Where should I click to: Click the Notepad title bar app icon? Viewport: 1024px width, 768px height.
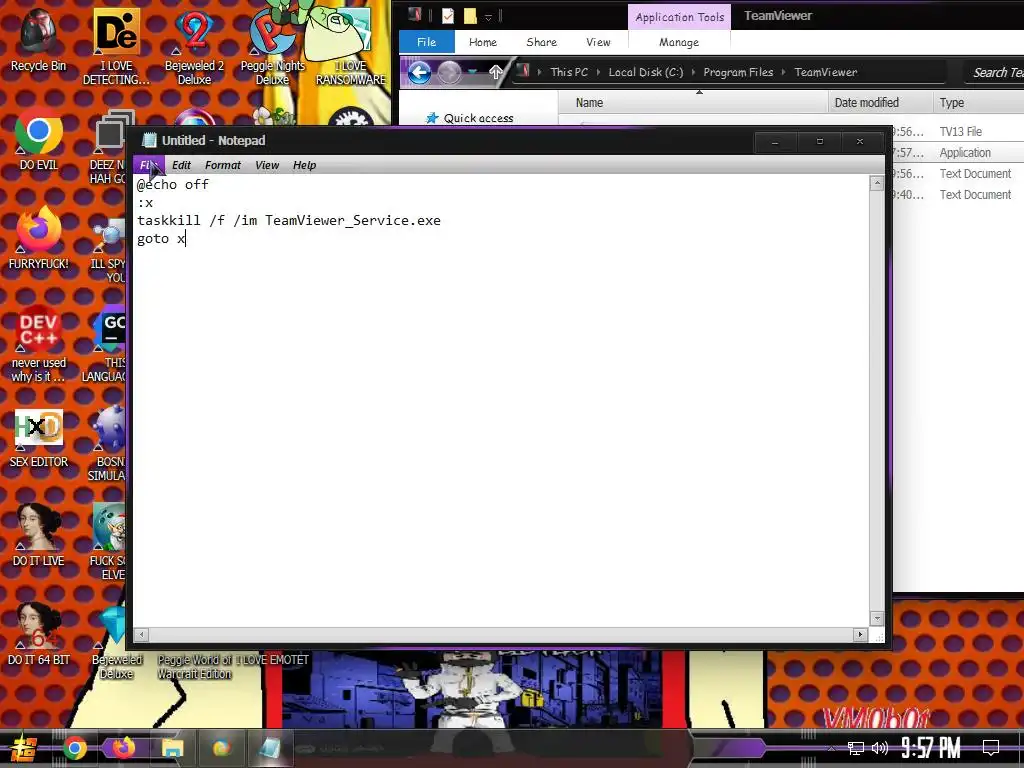[x=149, y=140]
